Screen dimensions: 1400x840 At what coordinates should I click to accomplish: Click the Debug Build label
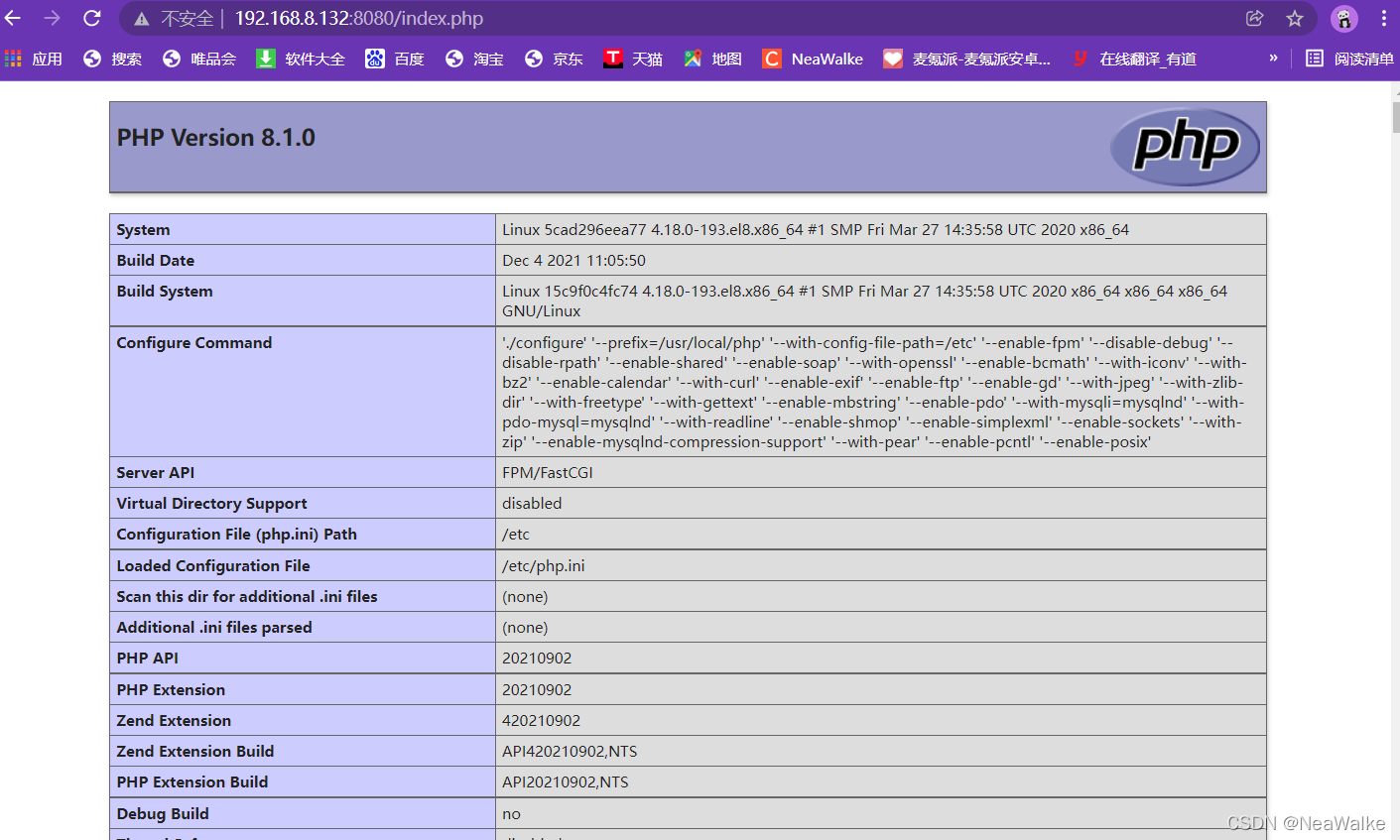pos(163,814)
